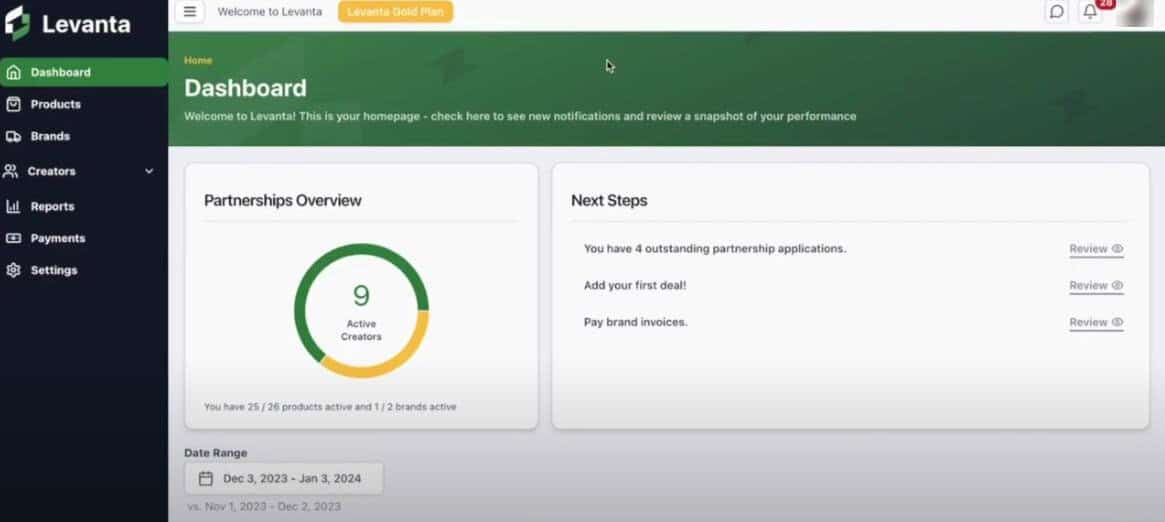Review the 'Add your first deal' step
The height and width of the screenshot is (522, 1165).
pos(1095,286)
